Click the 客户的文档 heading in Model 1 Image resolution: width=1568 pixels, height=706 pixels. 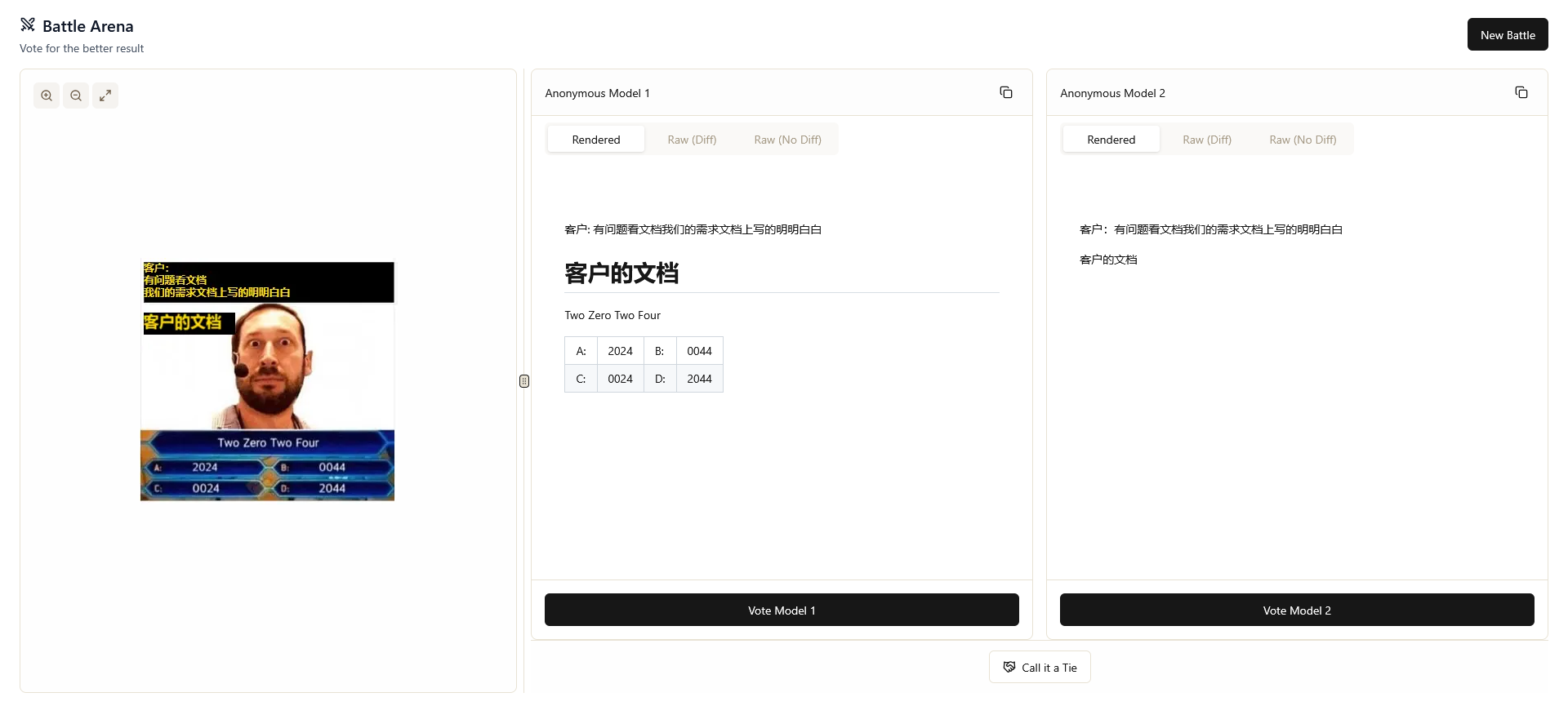point(621,273)
